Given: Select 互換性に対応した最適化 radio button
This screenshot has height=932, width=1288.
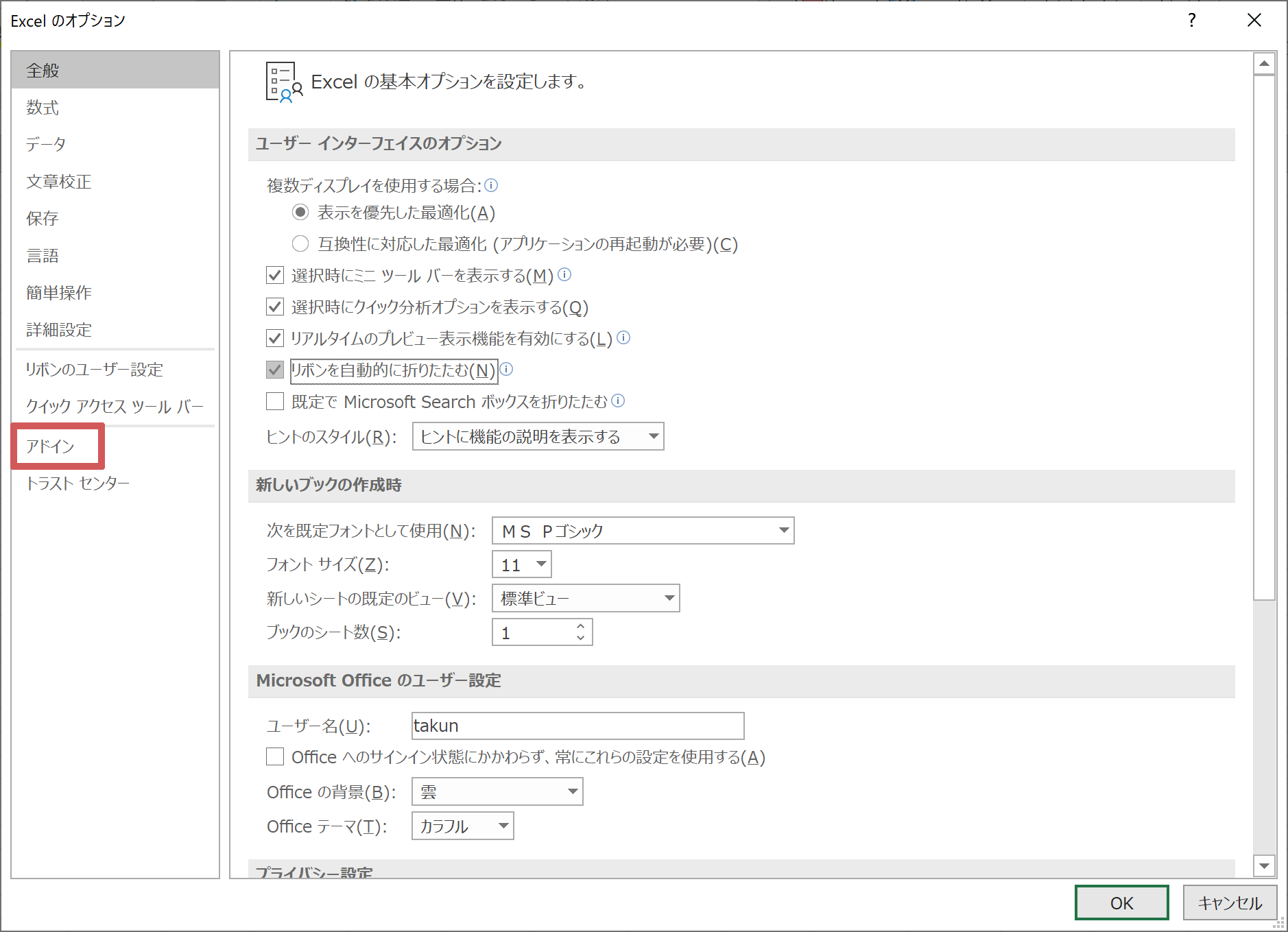Looking at the screenshot, I should (300, 244).
